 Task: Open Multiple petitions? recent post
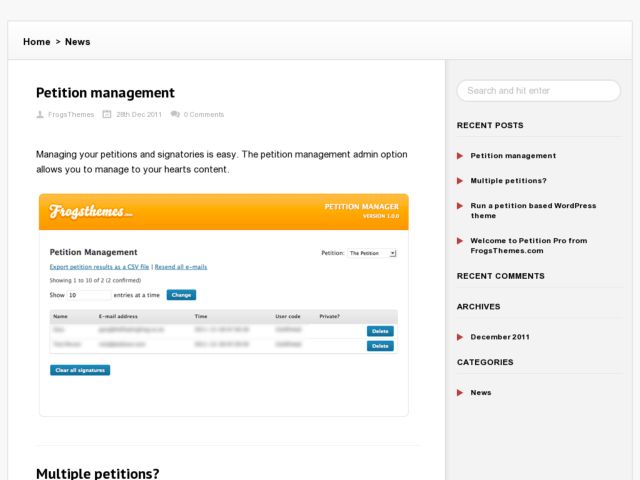coord(508,180)
